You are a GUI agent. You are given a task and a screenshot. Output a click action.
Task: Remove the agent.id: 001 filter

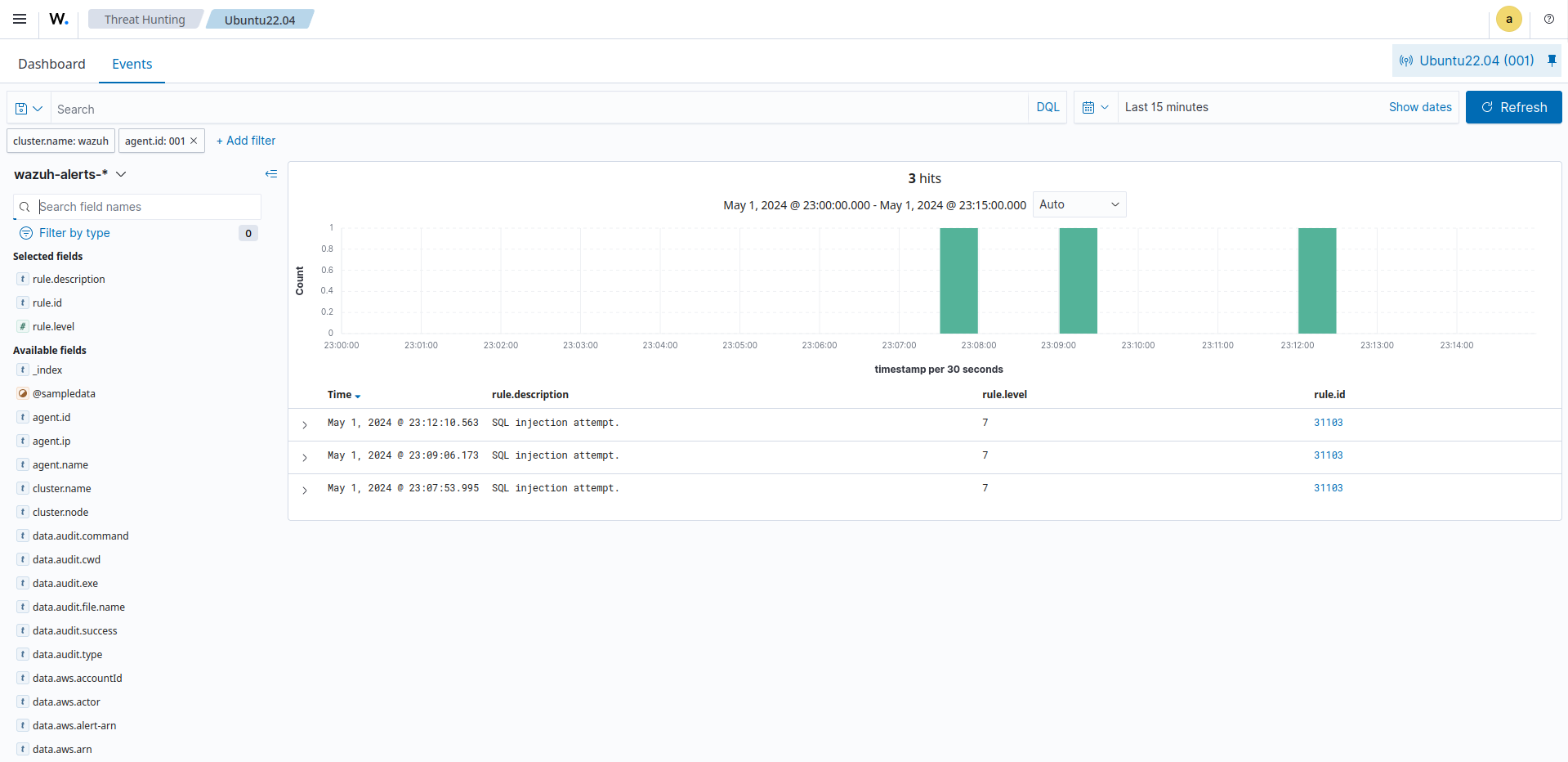194,141
